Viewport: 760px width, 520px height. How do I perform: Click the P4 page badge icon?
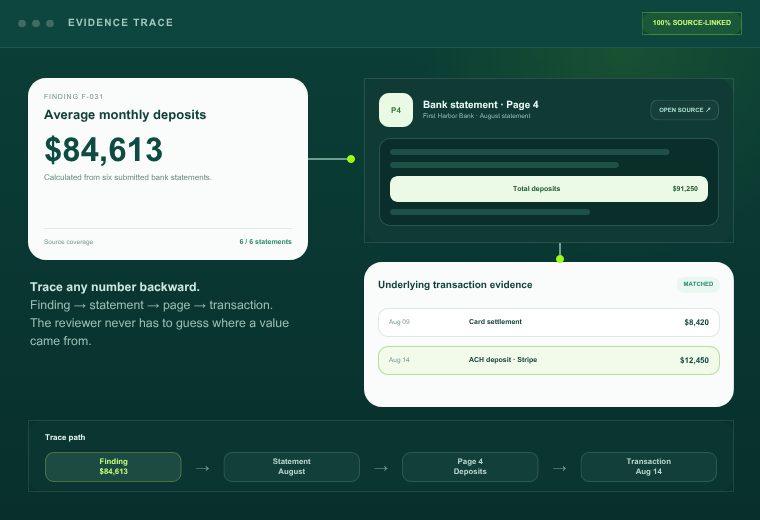pyautogui.click(x=396, y=110)
